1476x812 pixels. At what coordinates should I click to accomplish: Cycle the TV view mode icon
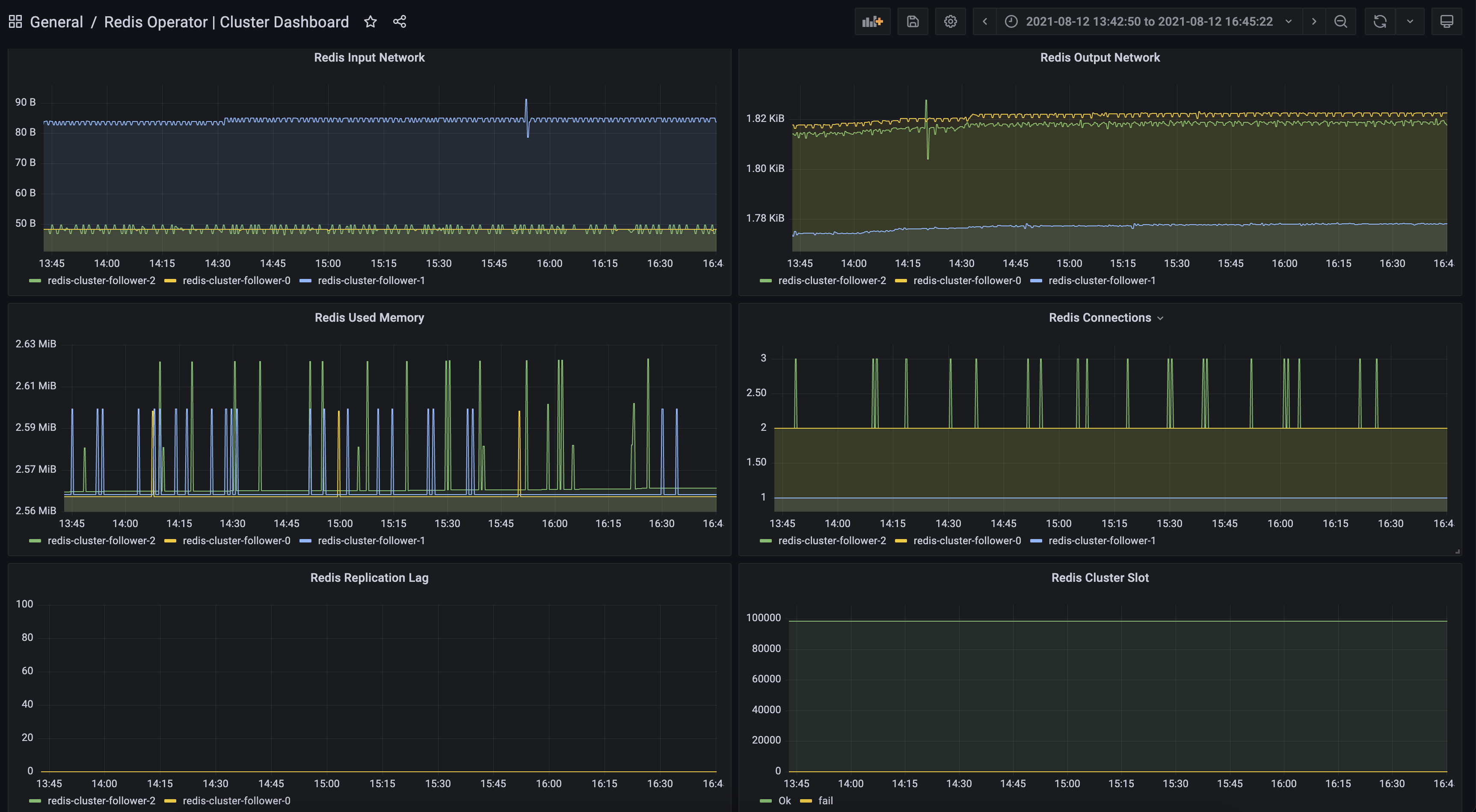point(1446,22)
